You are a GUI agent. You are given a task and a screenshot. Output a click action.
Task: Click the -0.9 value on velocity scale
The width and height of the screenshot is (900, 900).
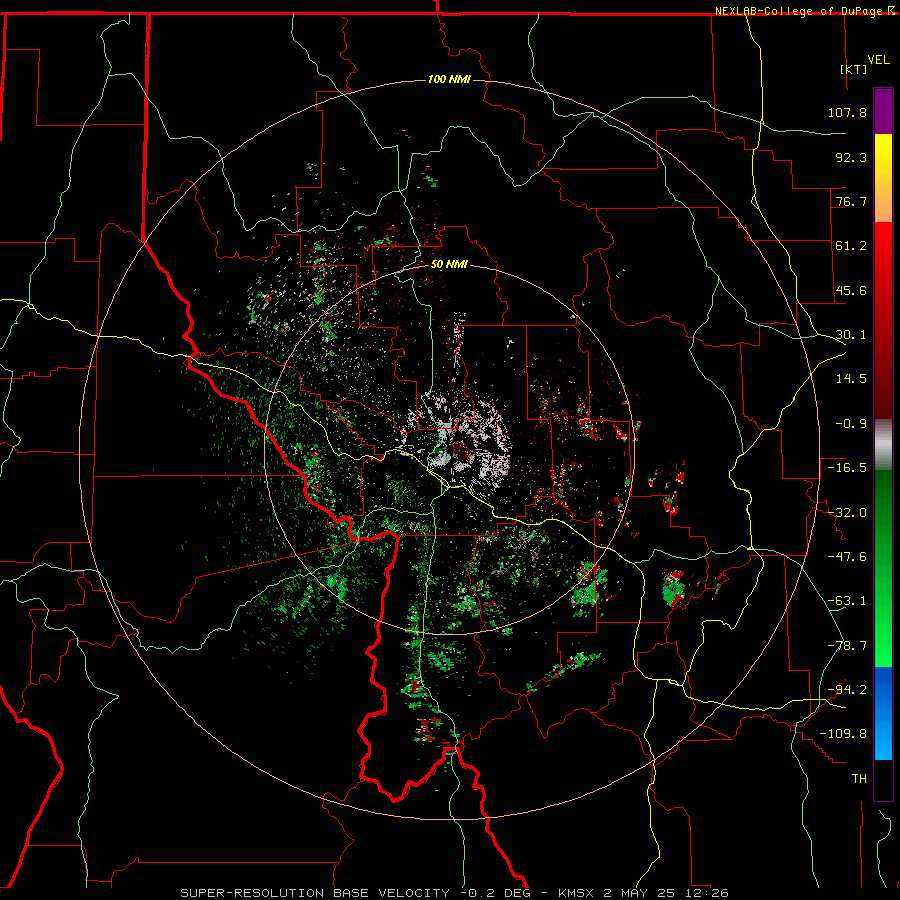[x=851, y=423]
